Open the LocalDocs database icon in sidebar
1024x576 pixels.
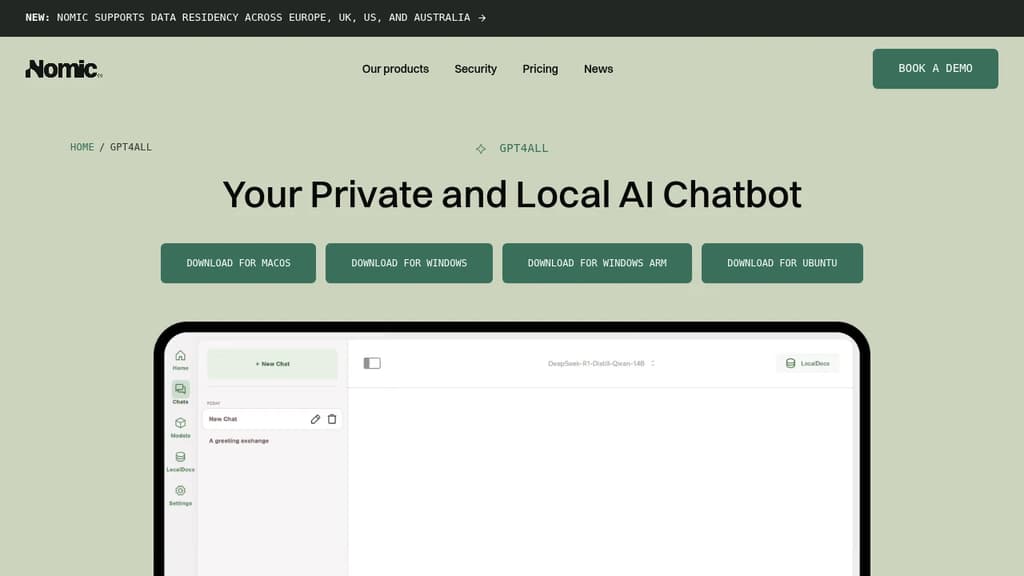click(180, 457)
